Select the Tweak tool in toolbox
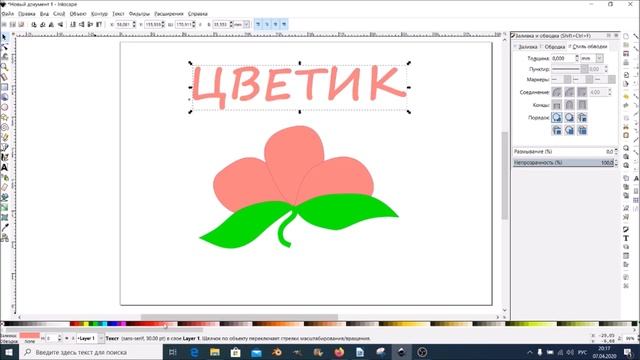The height and width of the screenshot is (360, 640). click(4, 57)
